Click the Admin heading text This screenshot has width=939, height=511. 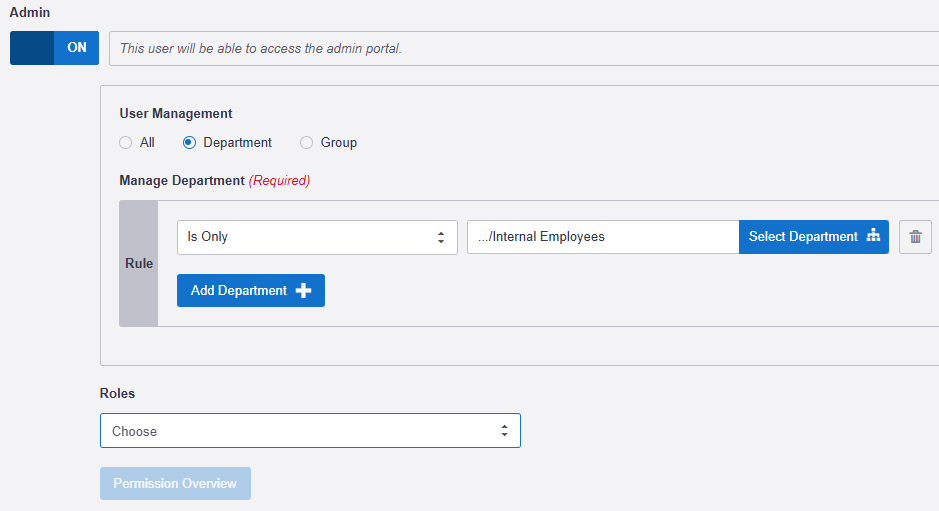pyautogui.click(x=30, y=13)
